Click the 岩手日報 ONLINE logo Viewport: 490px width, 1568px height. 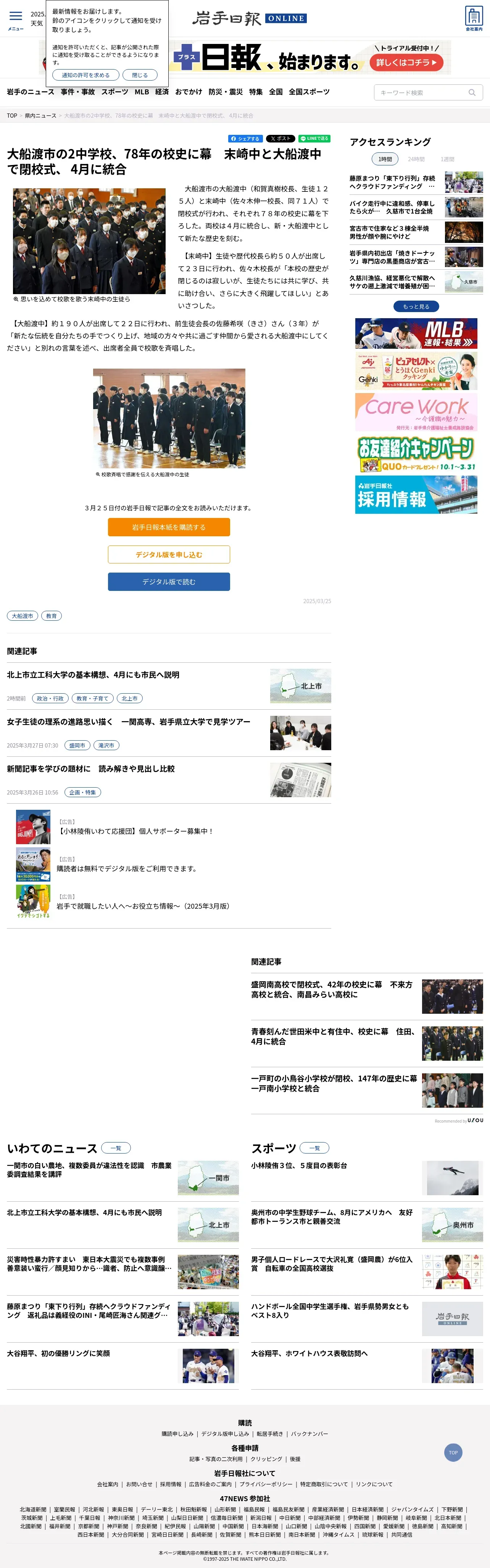(x=249, y=18)
